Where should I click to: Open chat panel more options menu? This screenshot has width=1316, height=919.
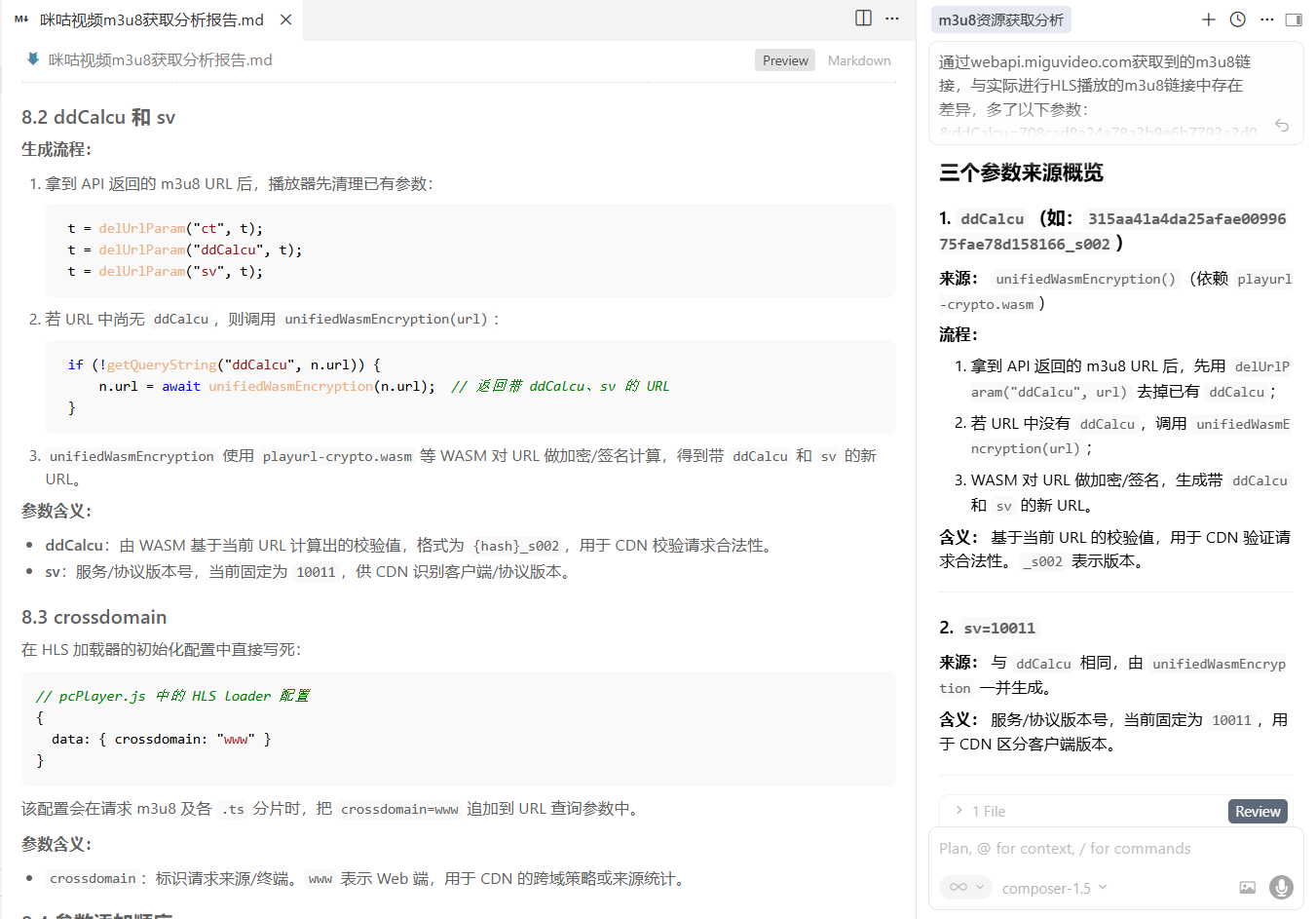(1266, 19)
